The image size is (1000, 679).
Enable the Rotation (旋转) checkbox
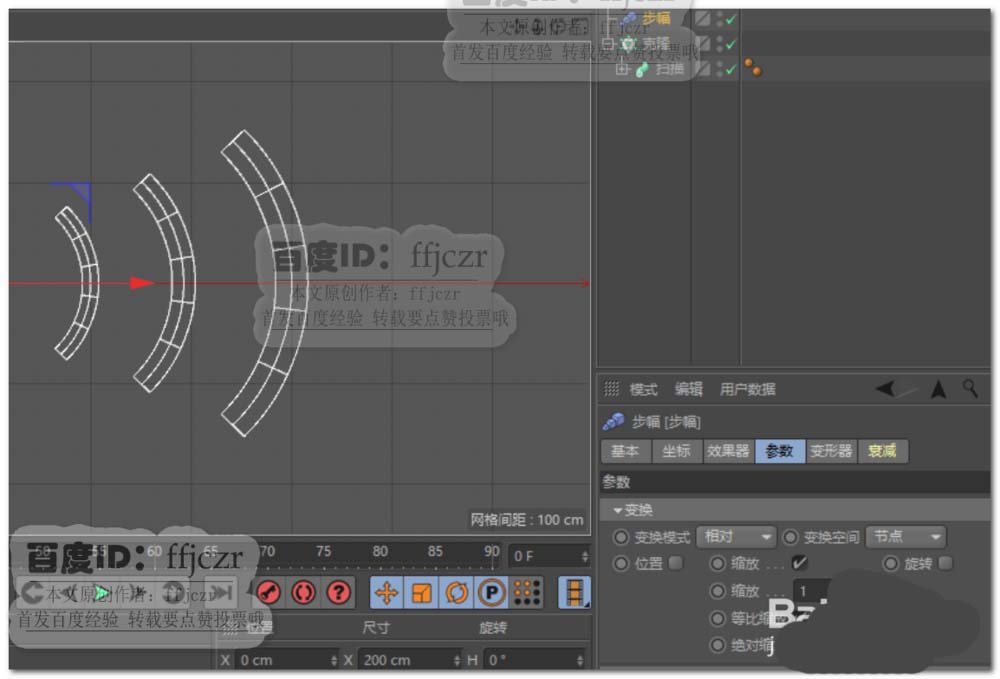pyautogui.click(x=946, y=563)
